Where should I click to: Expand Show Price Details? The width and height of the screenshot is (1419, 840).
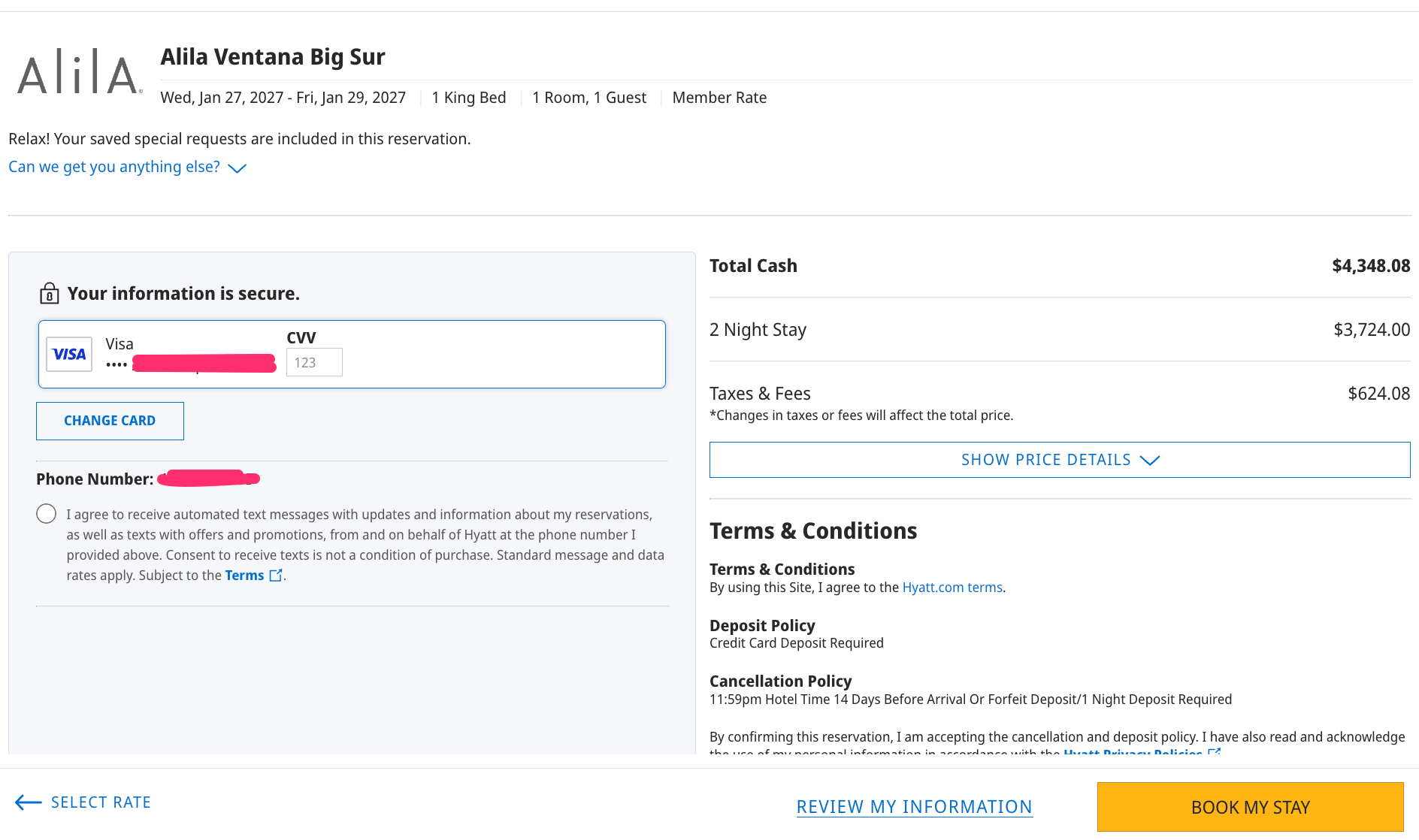tap(1045, 460)
